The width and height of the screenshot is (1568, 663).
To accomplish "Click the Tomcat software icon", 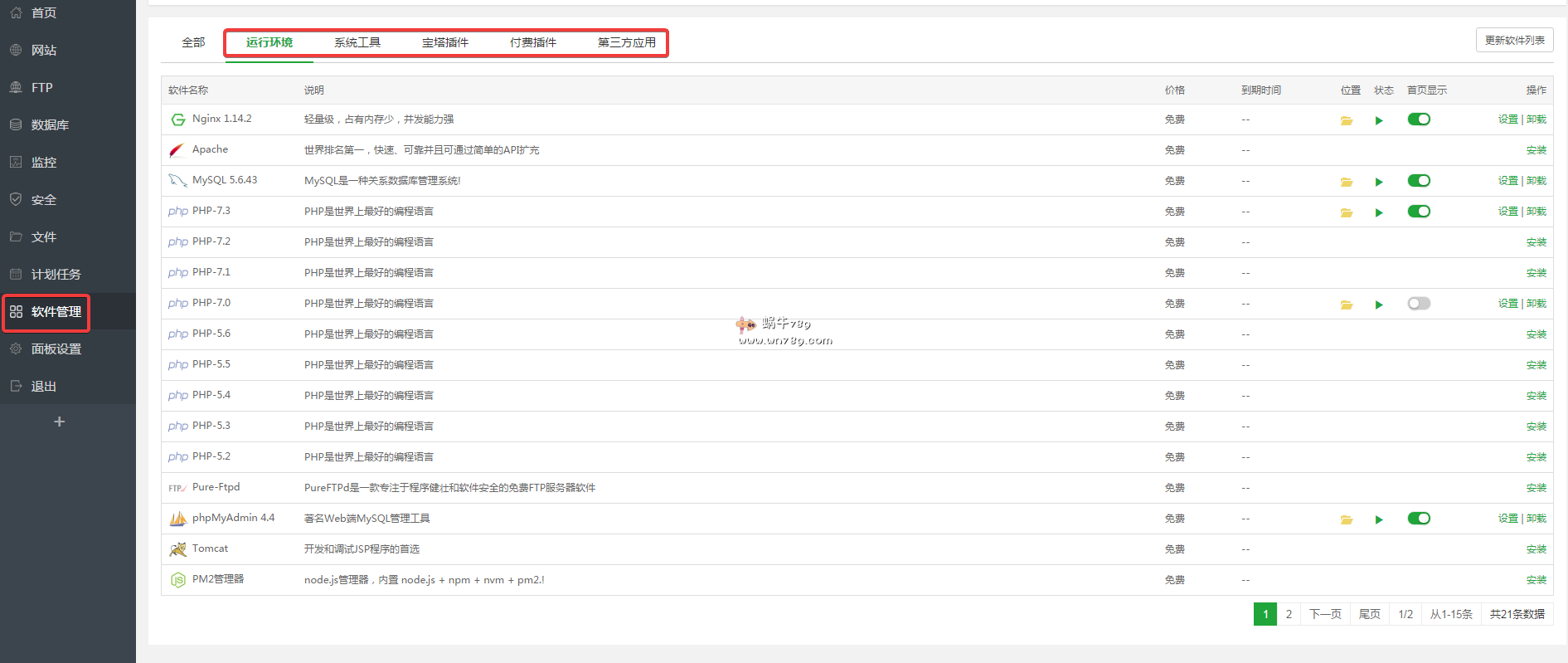I will pyautogui.click(x=177, y=549).
